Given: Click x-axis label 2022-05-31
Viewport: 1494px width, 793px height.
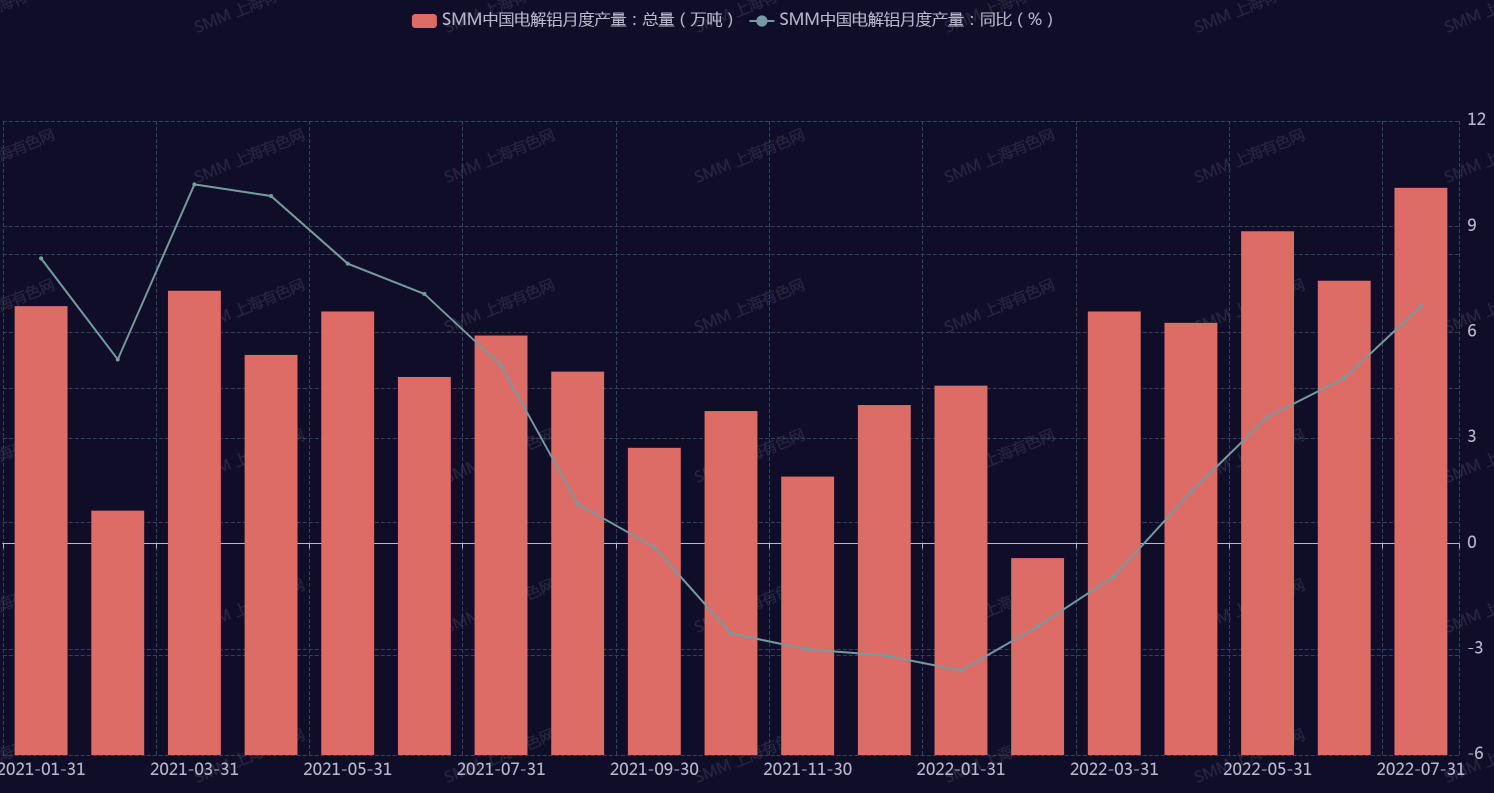Looking at the screenshot, I should click(x=1268, y=769).
